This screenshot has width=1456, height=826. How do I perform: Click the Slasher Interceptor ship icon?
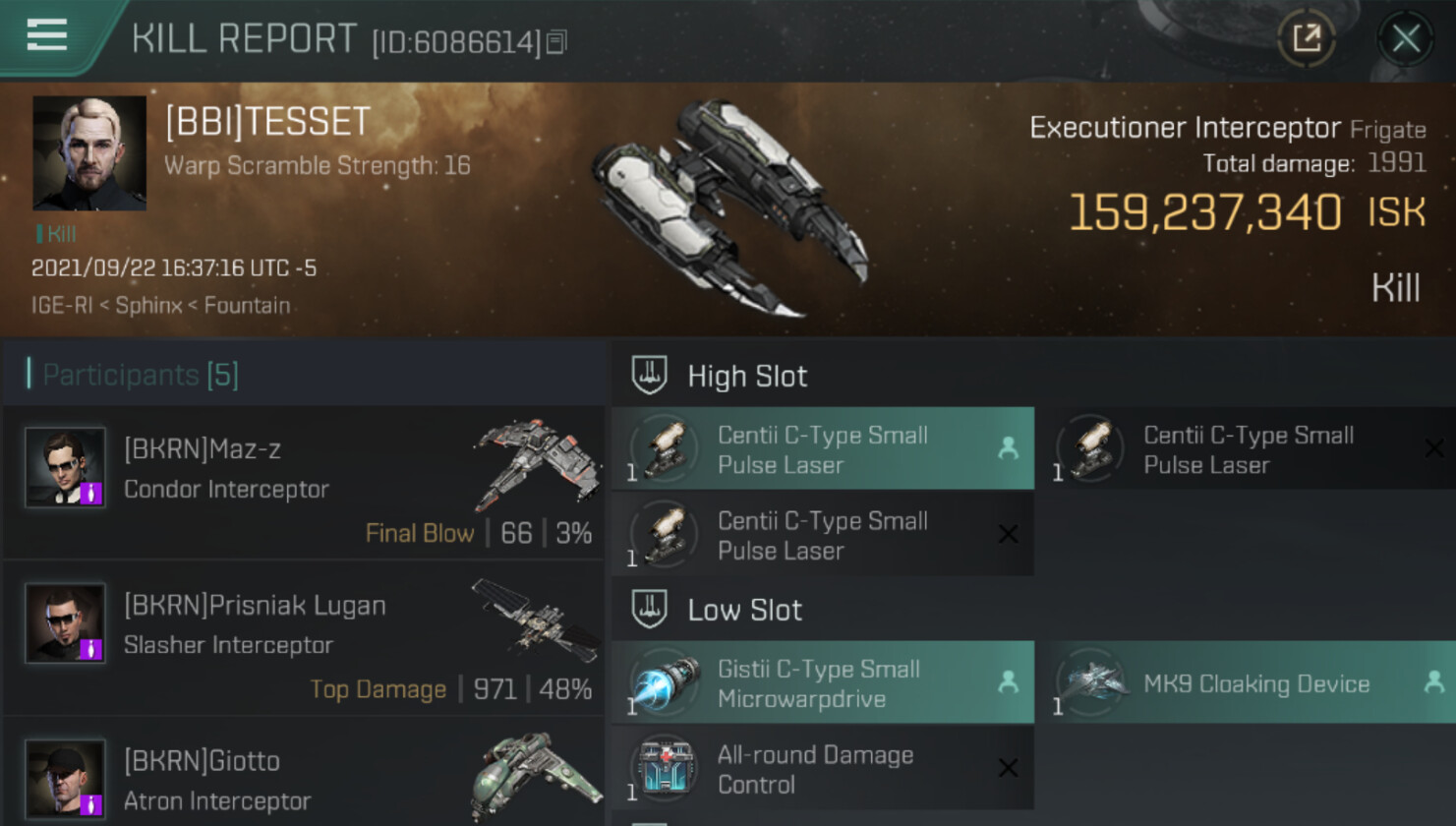coord(537,619)
